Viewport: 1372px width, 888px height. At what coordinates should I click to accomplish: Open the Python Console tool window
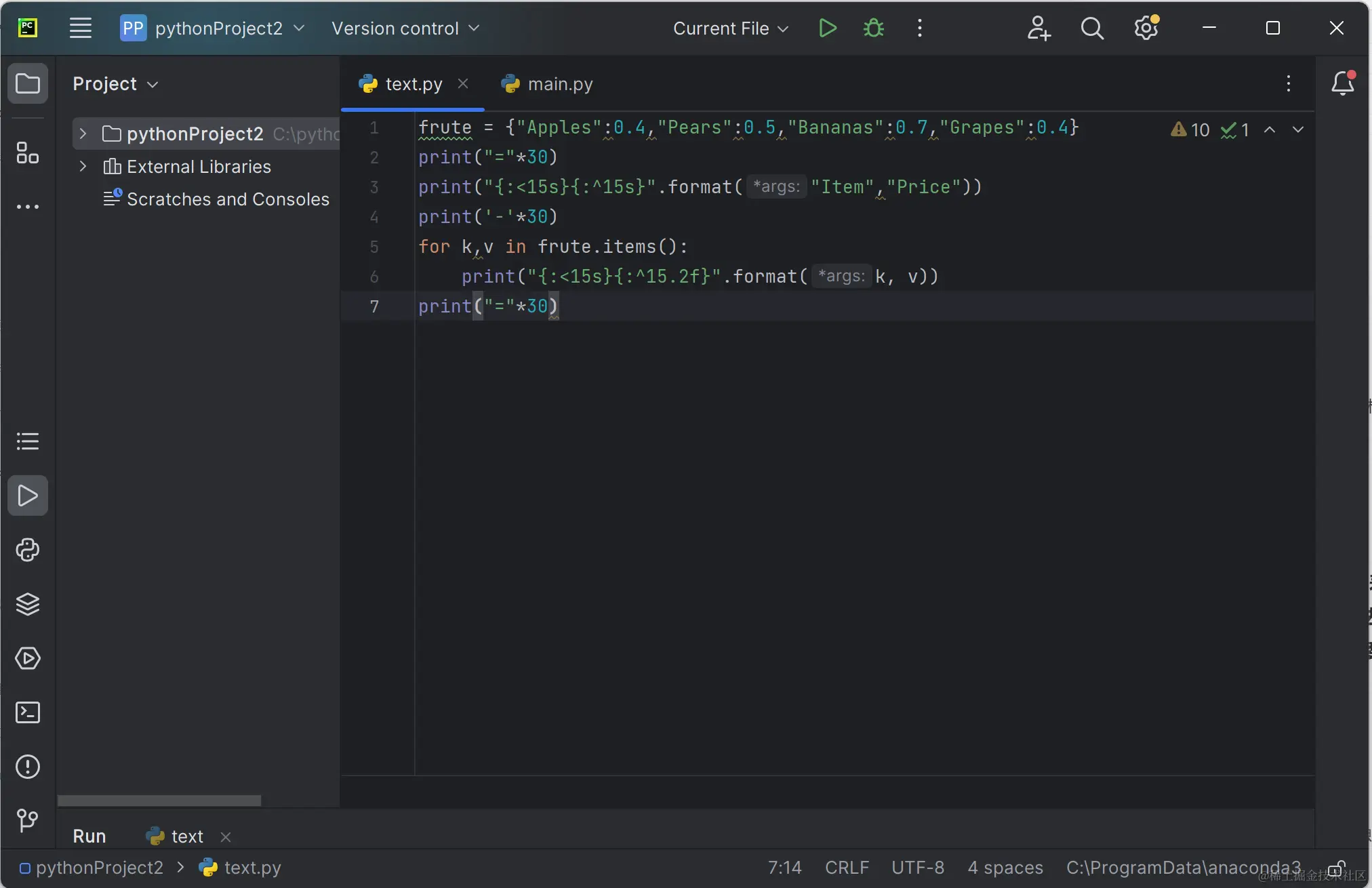28,550
